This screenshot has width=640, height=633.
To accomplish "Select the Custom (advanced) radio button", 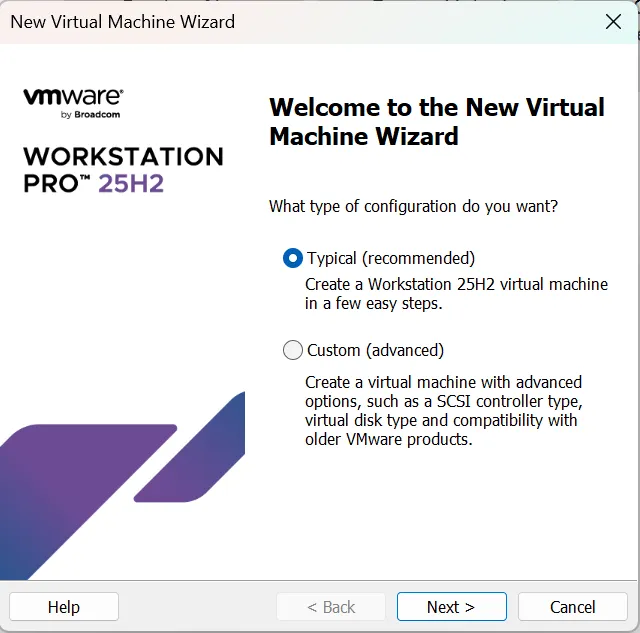I will (293, 350).
